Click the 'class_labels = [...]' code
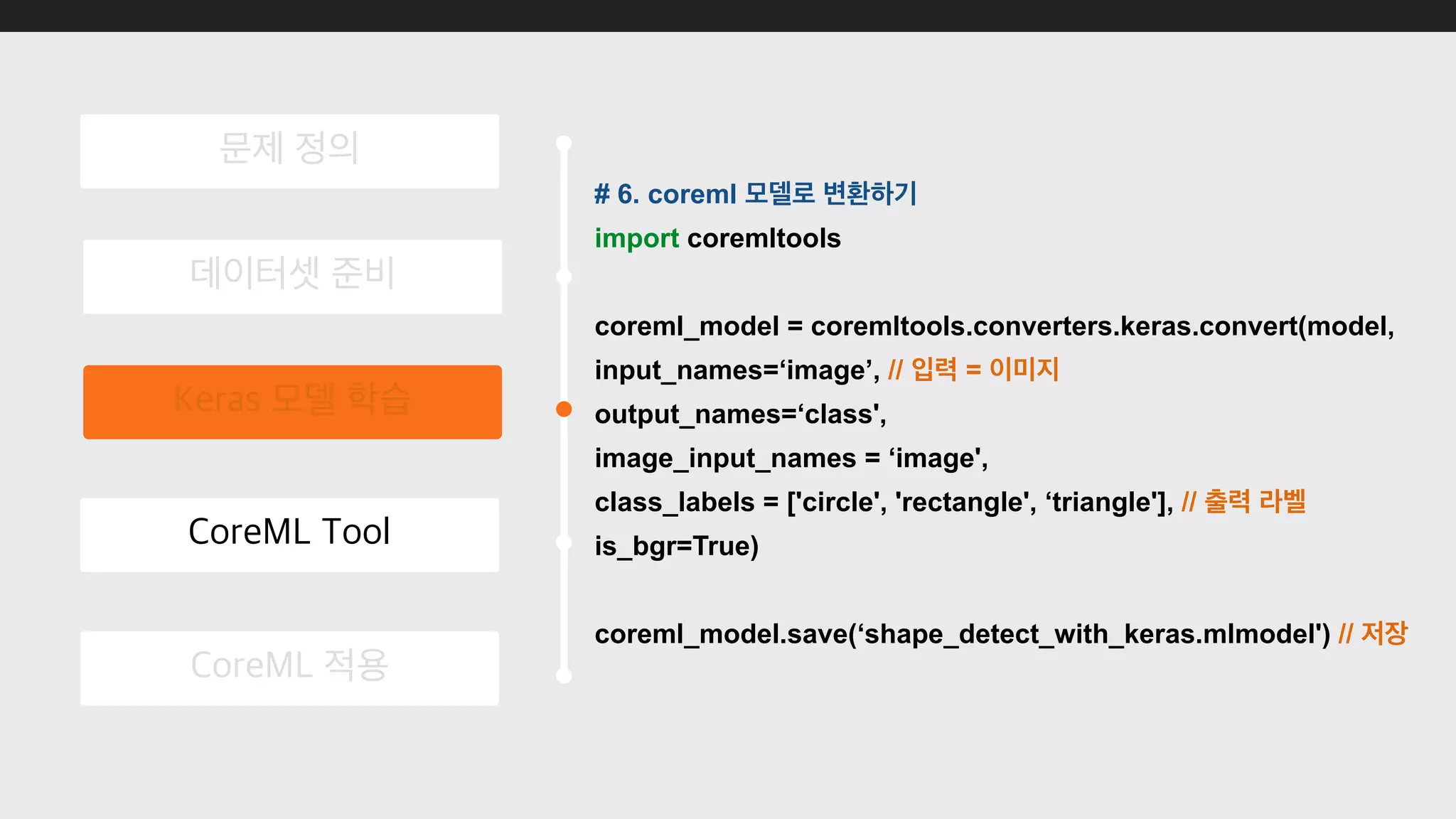This screenshot has height=819, width=1456. (x=884, y=503)
